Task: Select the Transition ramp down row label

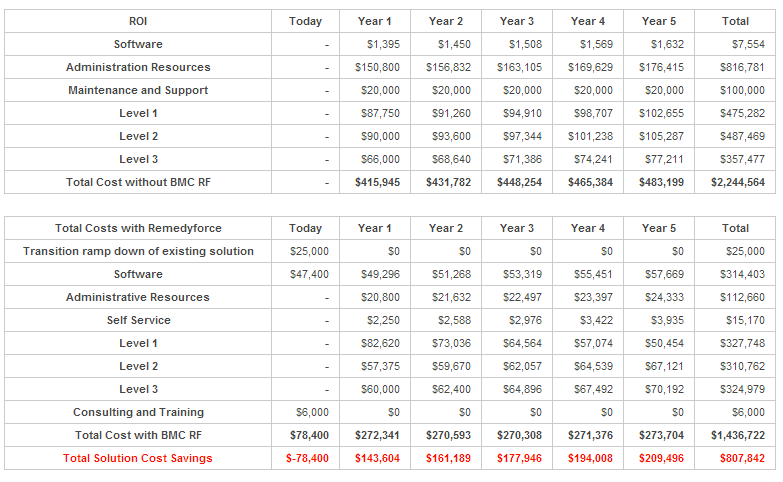Action: point(138,251)
